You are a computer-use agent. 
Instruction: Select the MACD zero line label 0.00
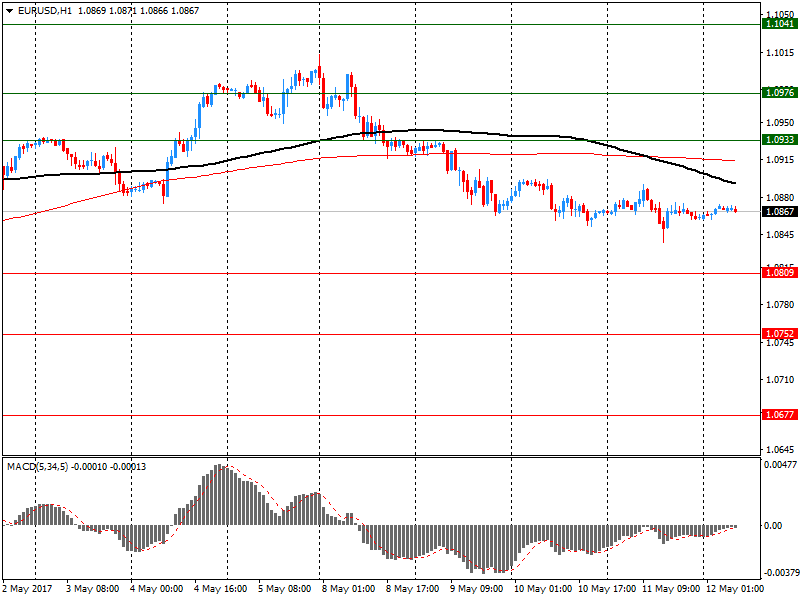click(773, 526)
